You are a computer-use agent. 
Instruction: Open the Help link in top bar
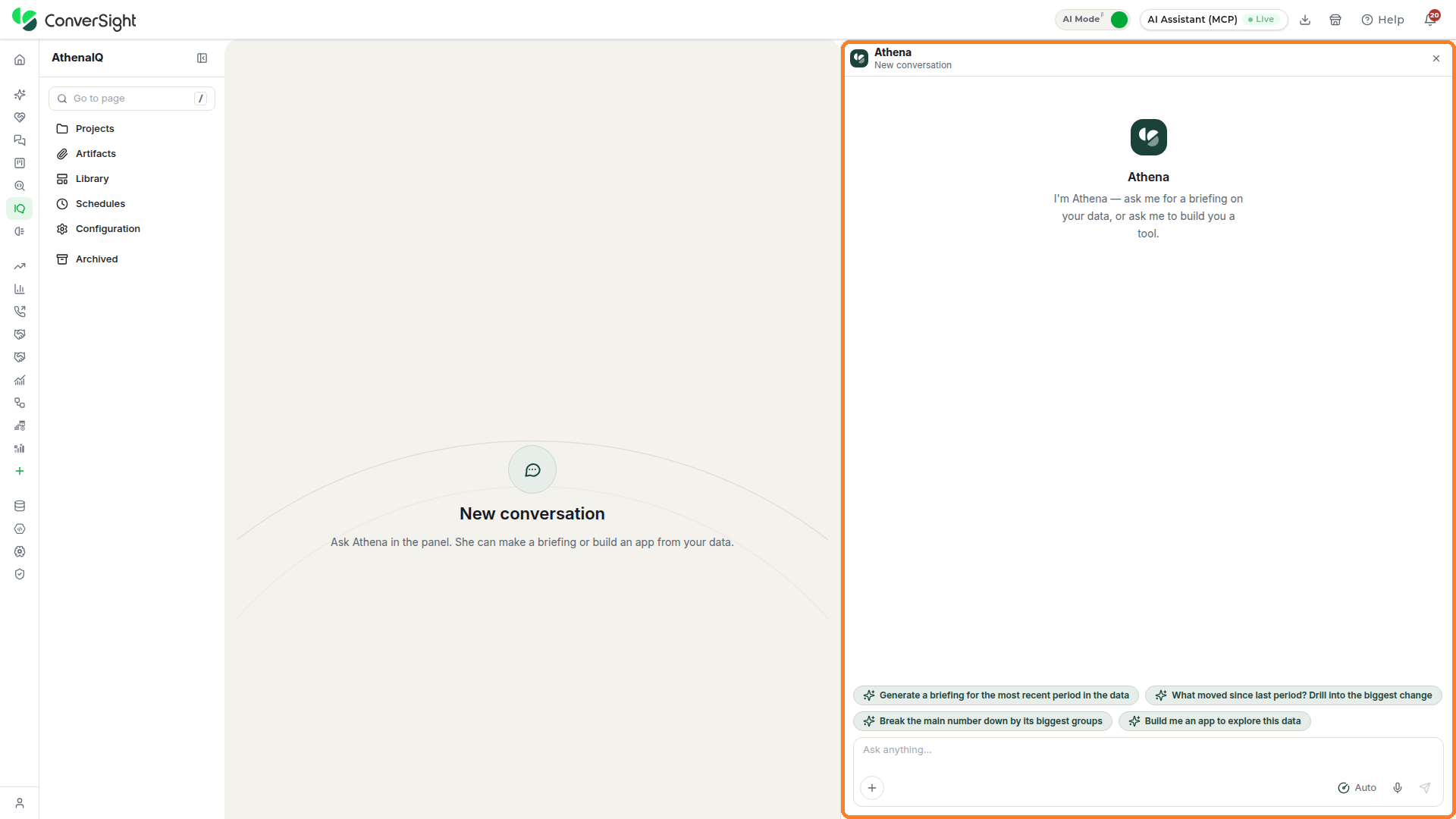(1382, 20)
